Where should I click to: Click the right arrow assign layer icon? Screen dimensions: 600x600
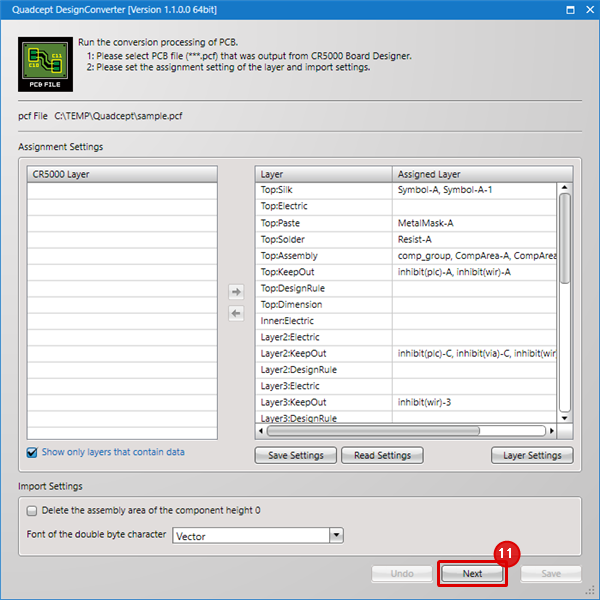coord(236,292)
